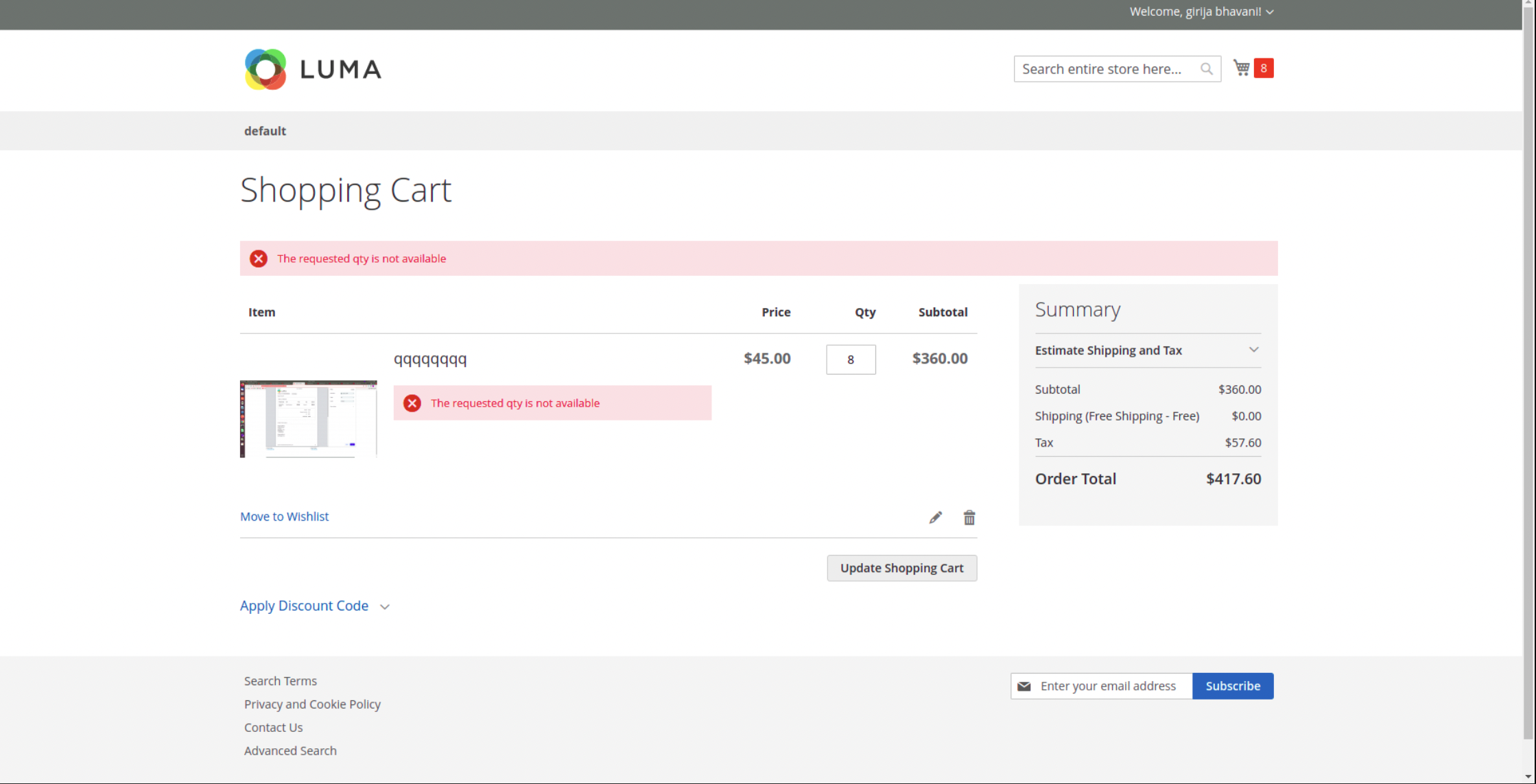Click the search magnifier icon
Screen dimensions: 1536x784
1207,69
